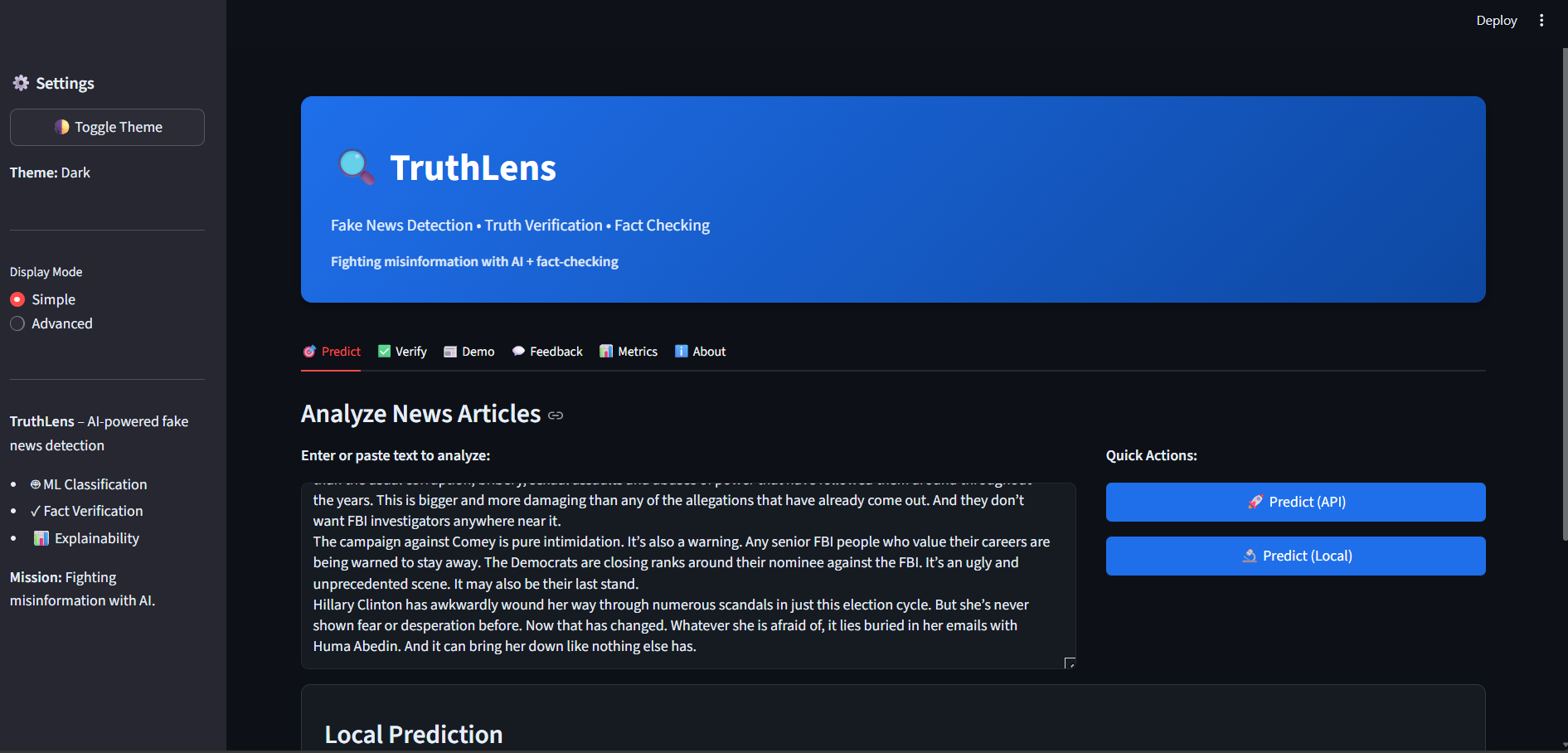Click the globe icon next to ML Classification
1568x753 pixels.
pyautogui.click(x=35, y=483)
